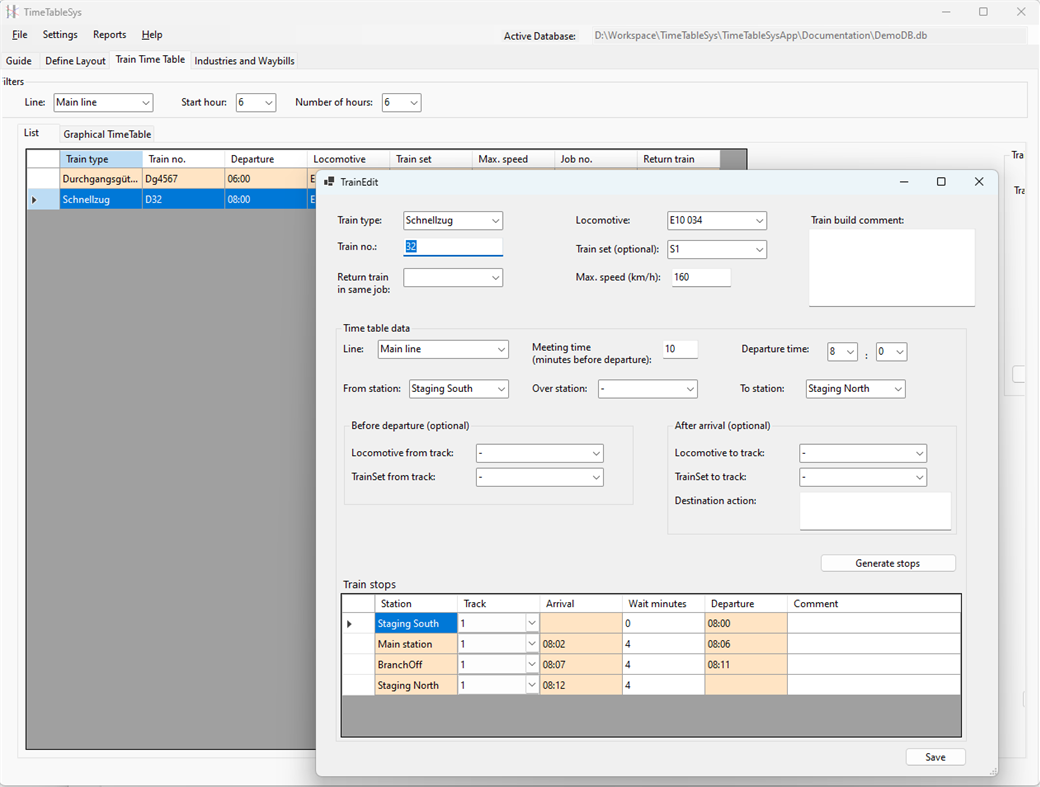Viewport: 1040px width, 787px height.
Task: Click the TimeTableSys title bar icon
Action: 10,11
